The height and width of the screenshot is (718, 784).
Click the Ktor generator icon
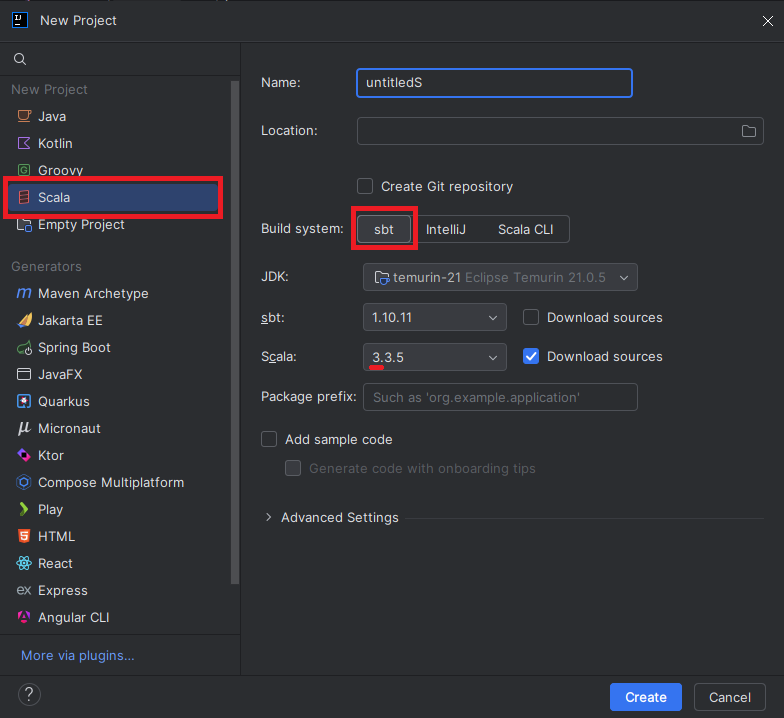[x=24, y=456]
